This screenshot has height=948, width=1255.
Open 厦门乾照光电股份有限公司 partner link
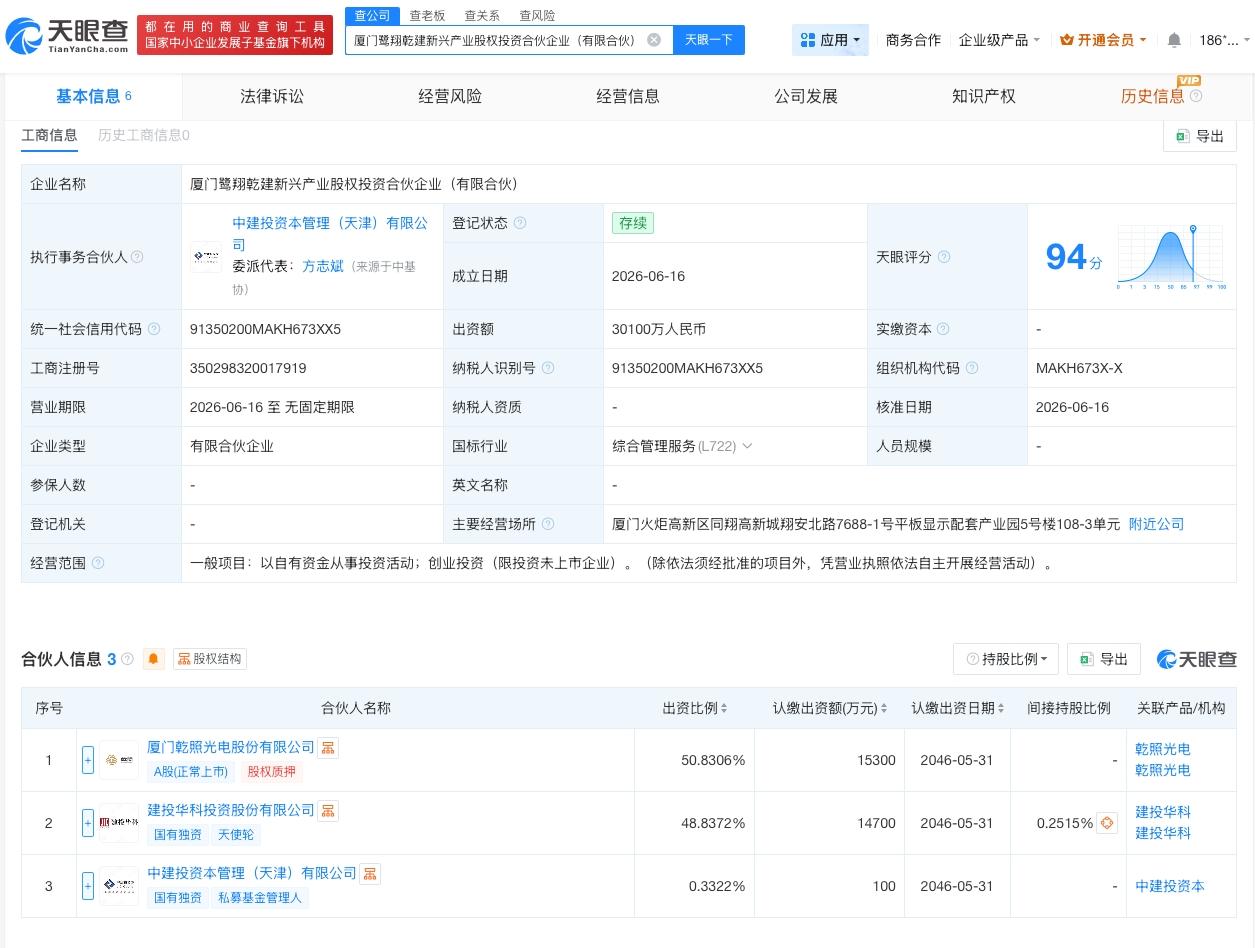point(231,747)
